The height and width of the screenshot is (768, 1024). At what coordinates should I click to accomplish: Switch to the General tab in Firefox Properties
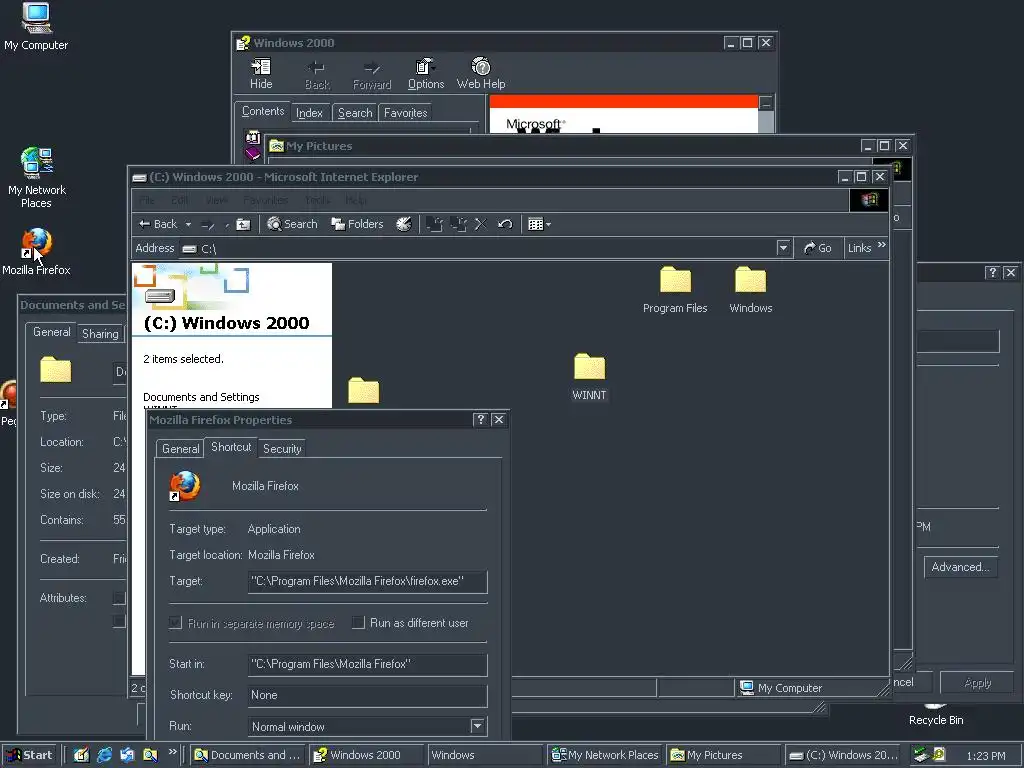(180, 449)
